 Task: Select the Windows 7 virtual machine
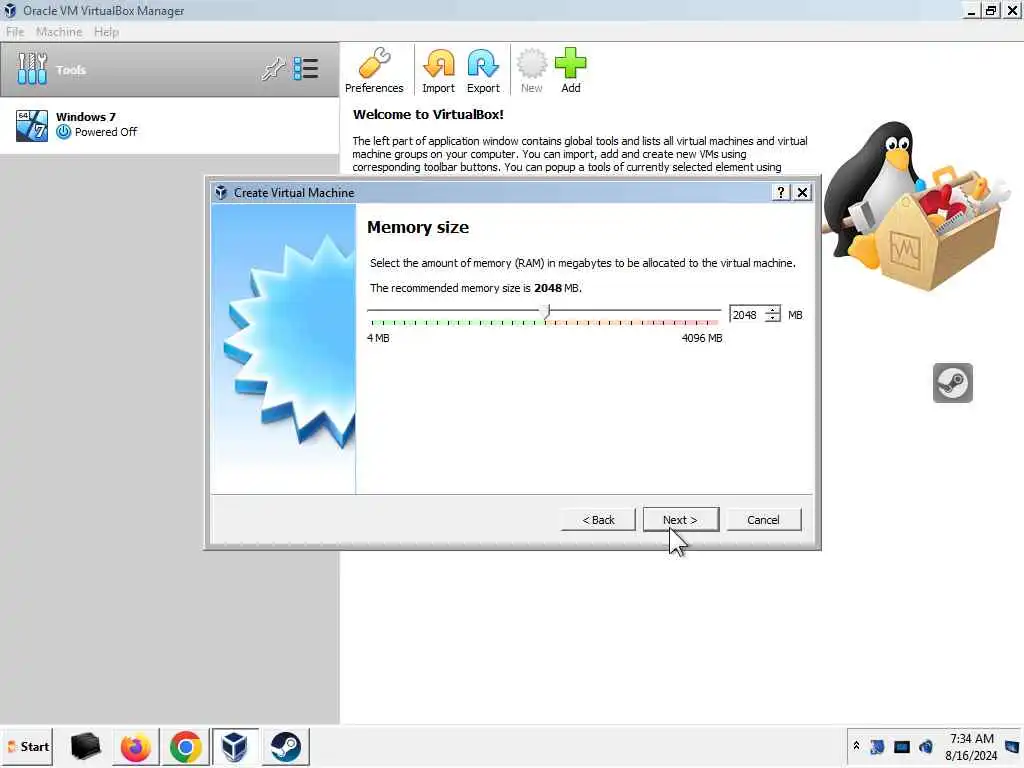click(170, 125)
